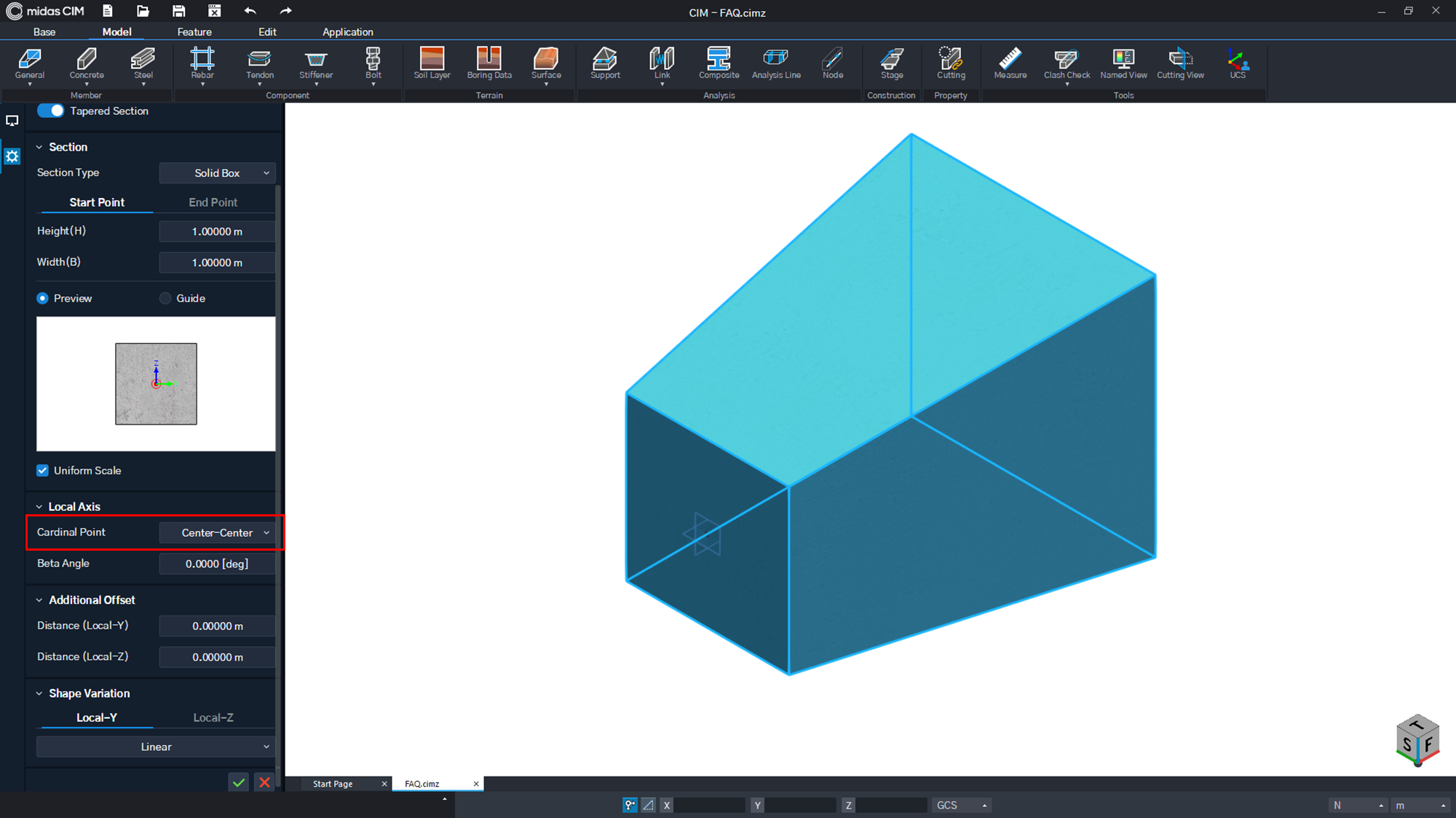Screen dimensions: 1456x818
Task: Collapse the Additional Offset section
Action: [39, 600]
